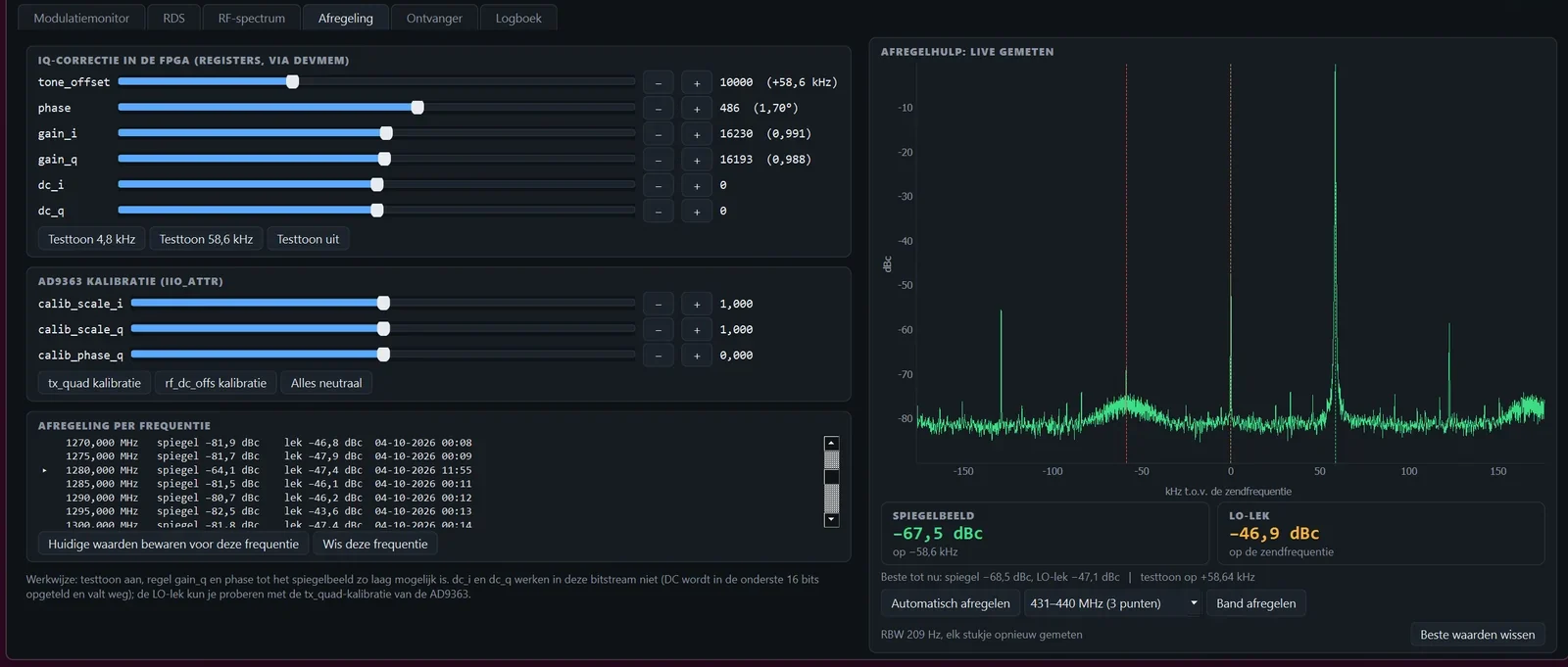Turn on Testtoon 58,6 kHz
Viewport: 1568px width, 667px height.
pyautogui.click(x=206, y=239)
